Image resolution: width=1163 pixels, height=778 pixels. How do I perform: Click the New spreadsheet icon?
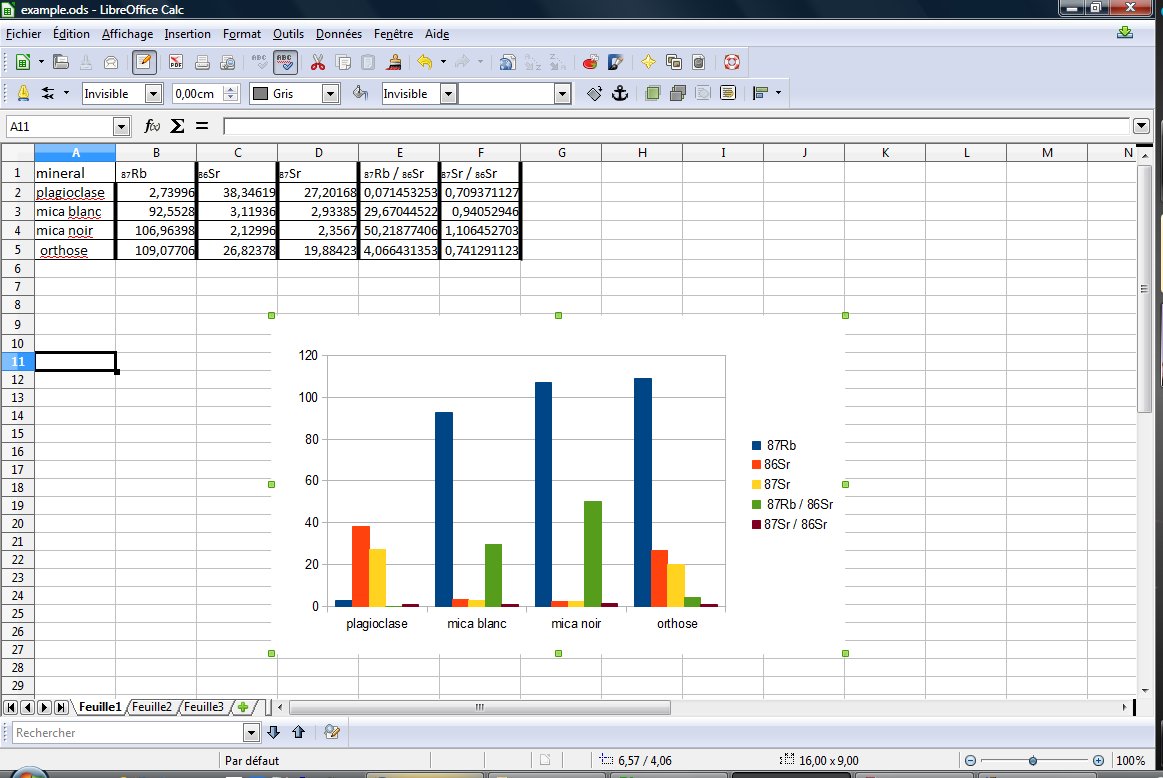click(23, 62)
